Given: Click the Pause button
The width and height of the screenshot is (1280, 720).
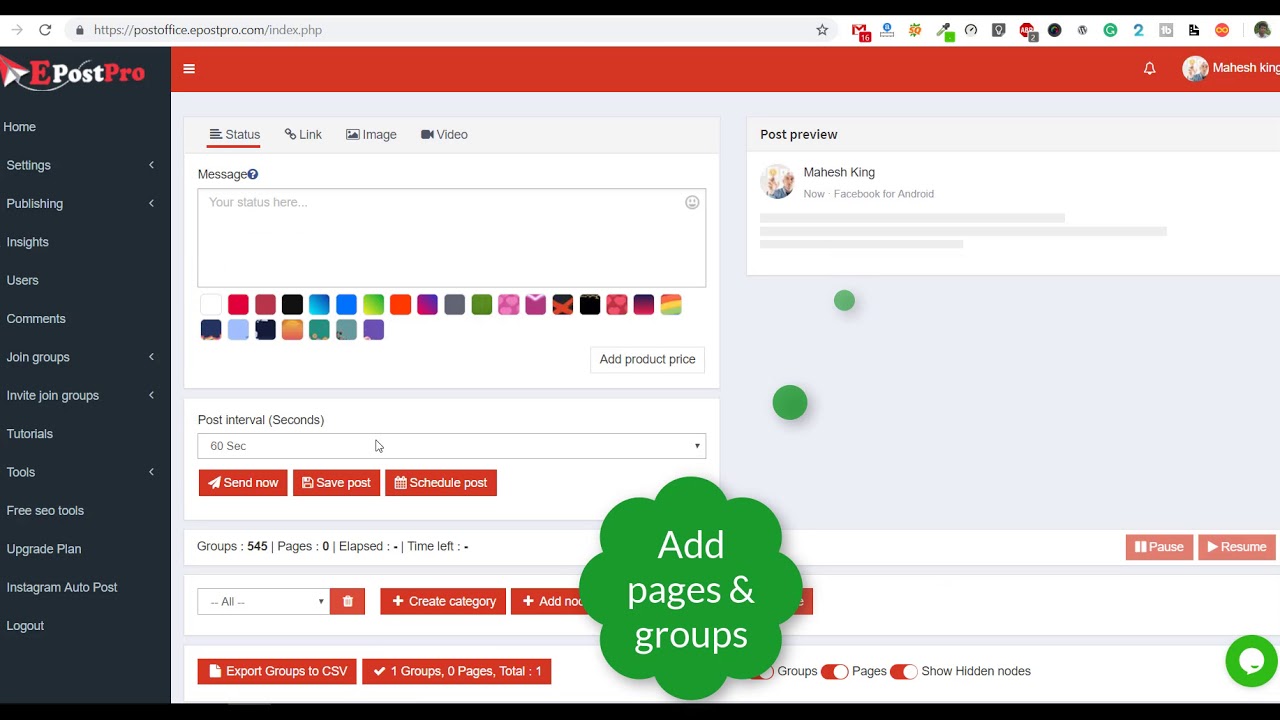Looking at the screenshot, I should point(1159,547).
